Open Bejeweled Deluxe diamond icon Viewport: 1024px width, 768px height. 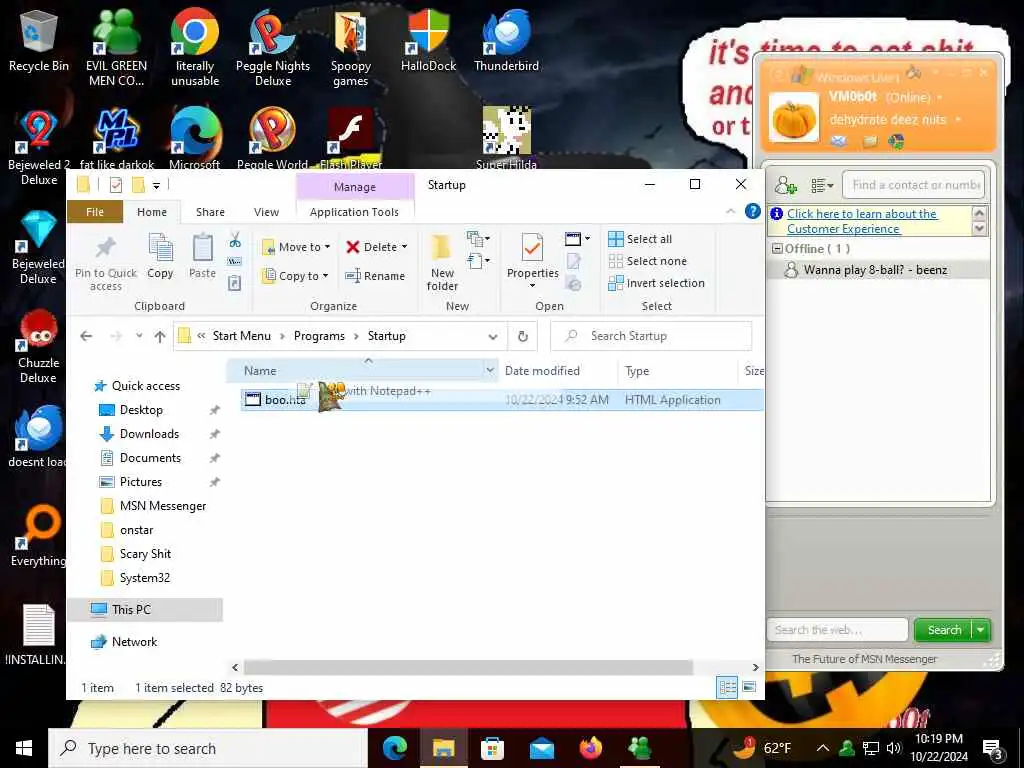pyautogui.click(x=39, y=246)
